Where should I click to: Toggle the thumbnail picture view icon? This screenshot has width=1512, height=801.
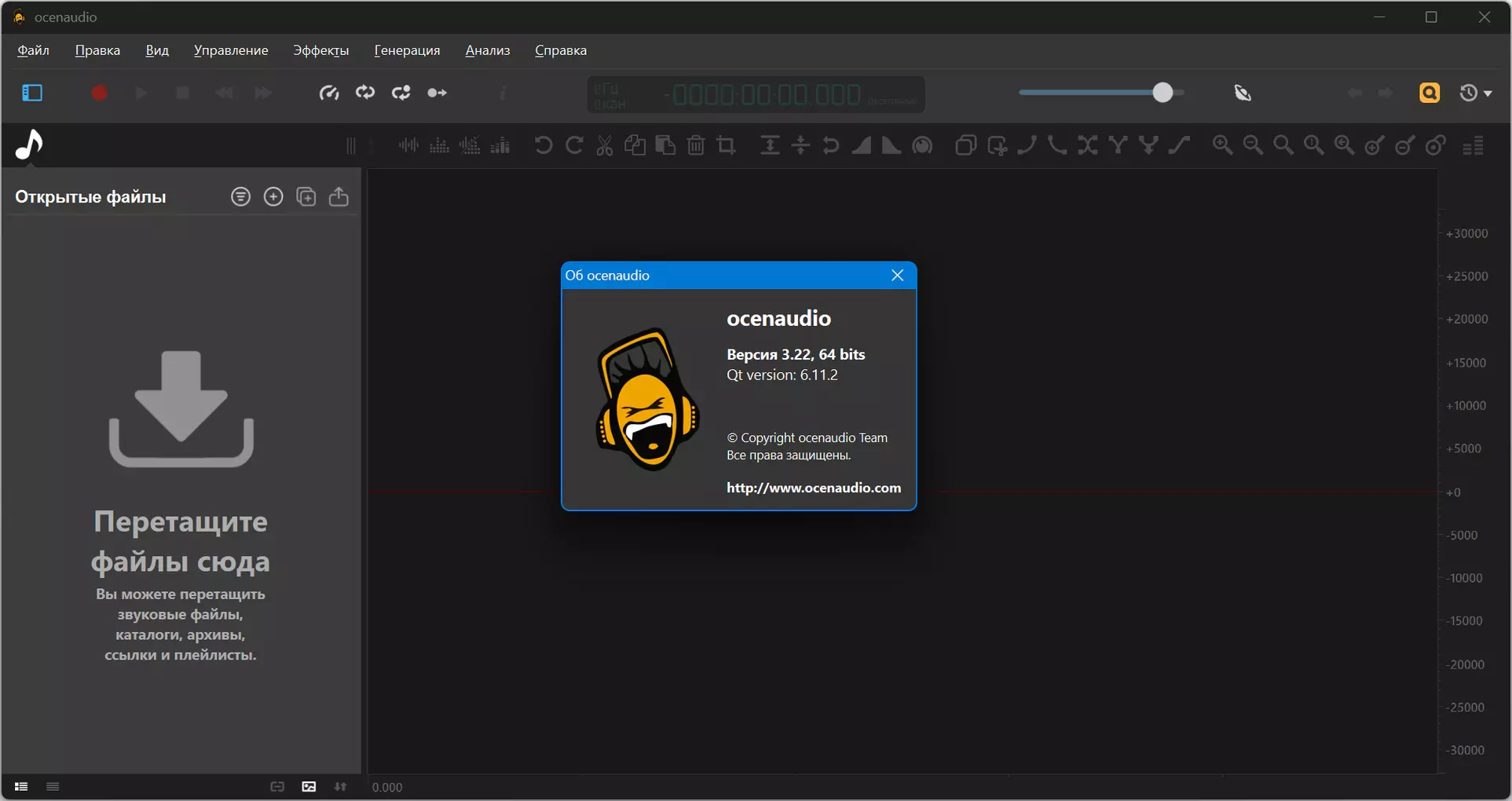pyautogui.click(x=309, y=787)
